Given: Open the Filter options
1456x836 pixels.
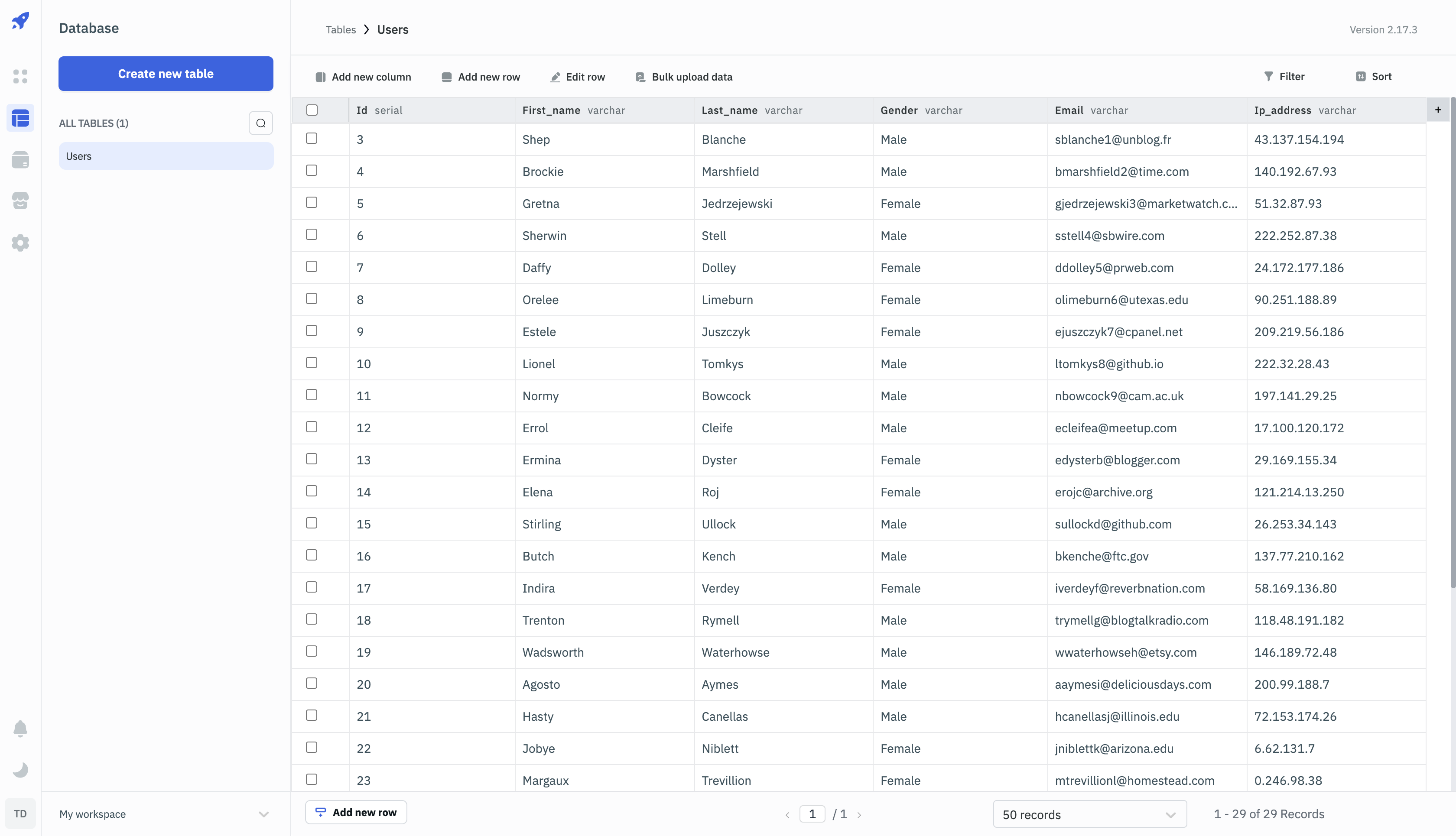Looking at the screenshot, I should [1284, 76].
